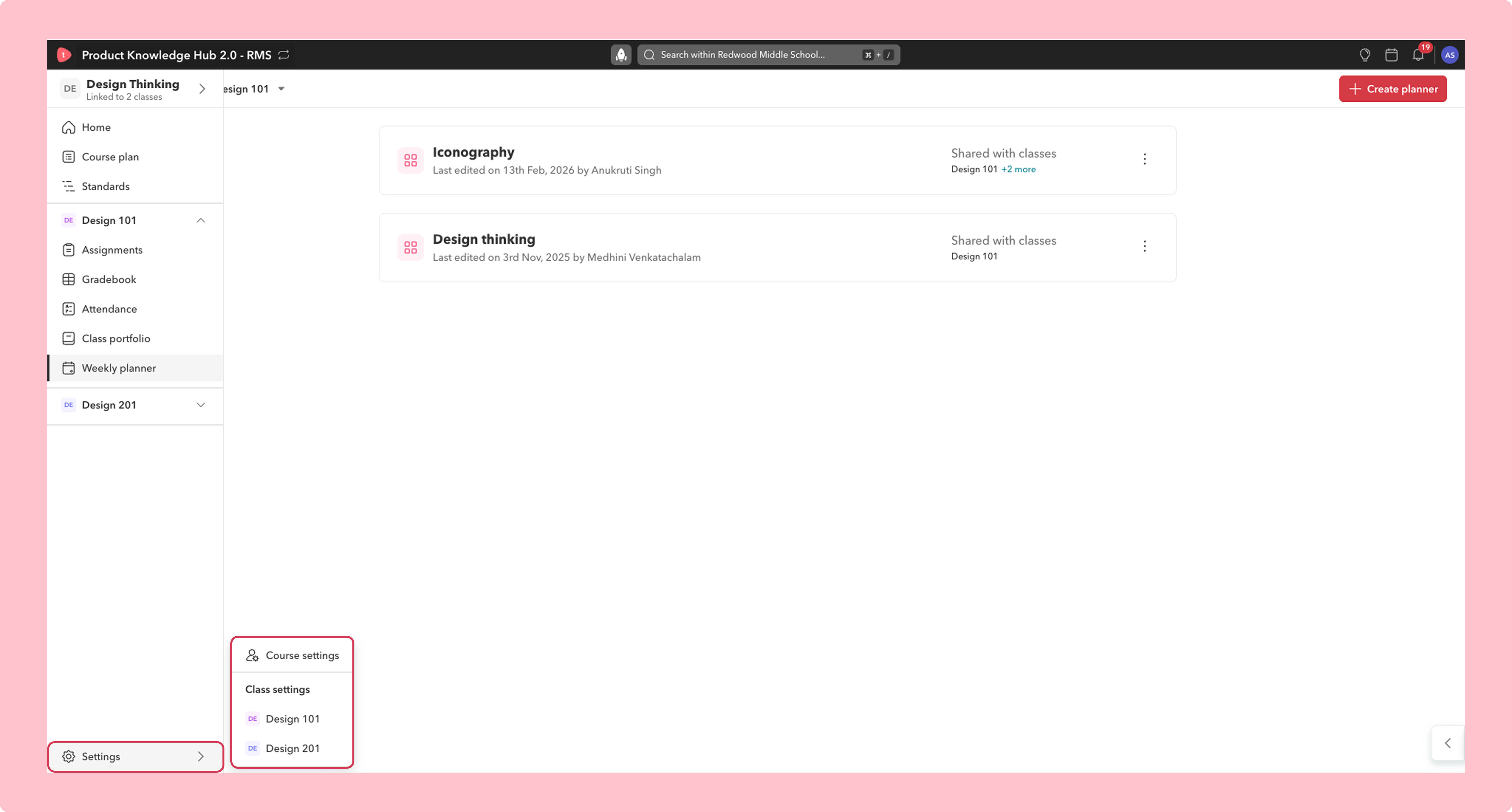
Task: Open Course plan in sidebar
Action: coord(135,157)
